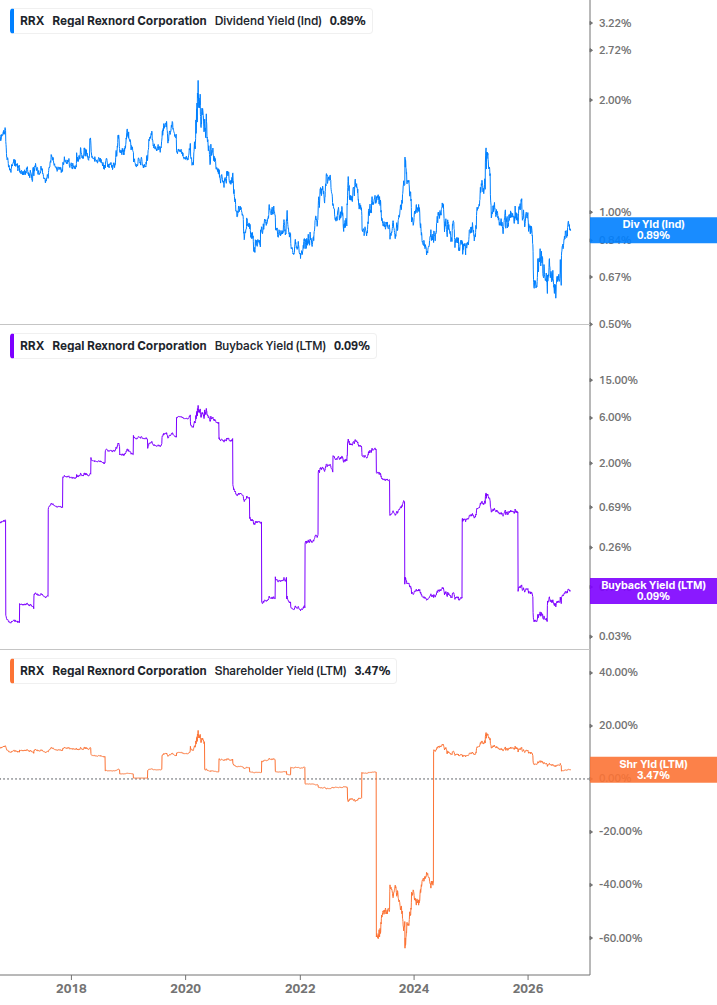Click the 3.22% tick on dividend yield axis
717x1005 pixels.
pyautogui.click(x=614, y=23)
